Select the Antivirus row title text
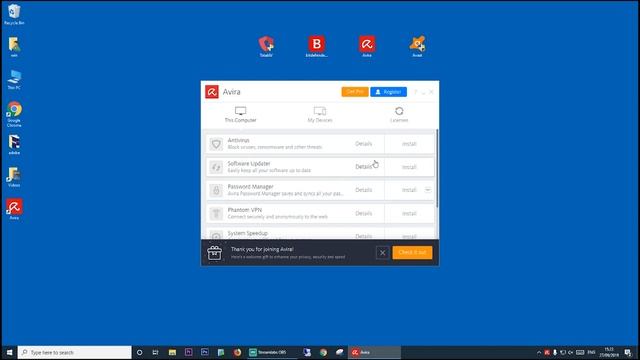 click(238, 140)
